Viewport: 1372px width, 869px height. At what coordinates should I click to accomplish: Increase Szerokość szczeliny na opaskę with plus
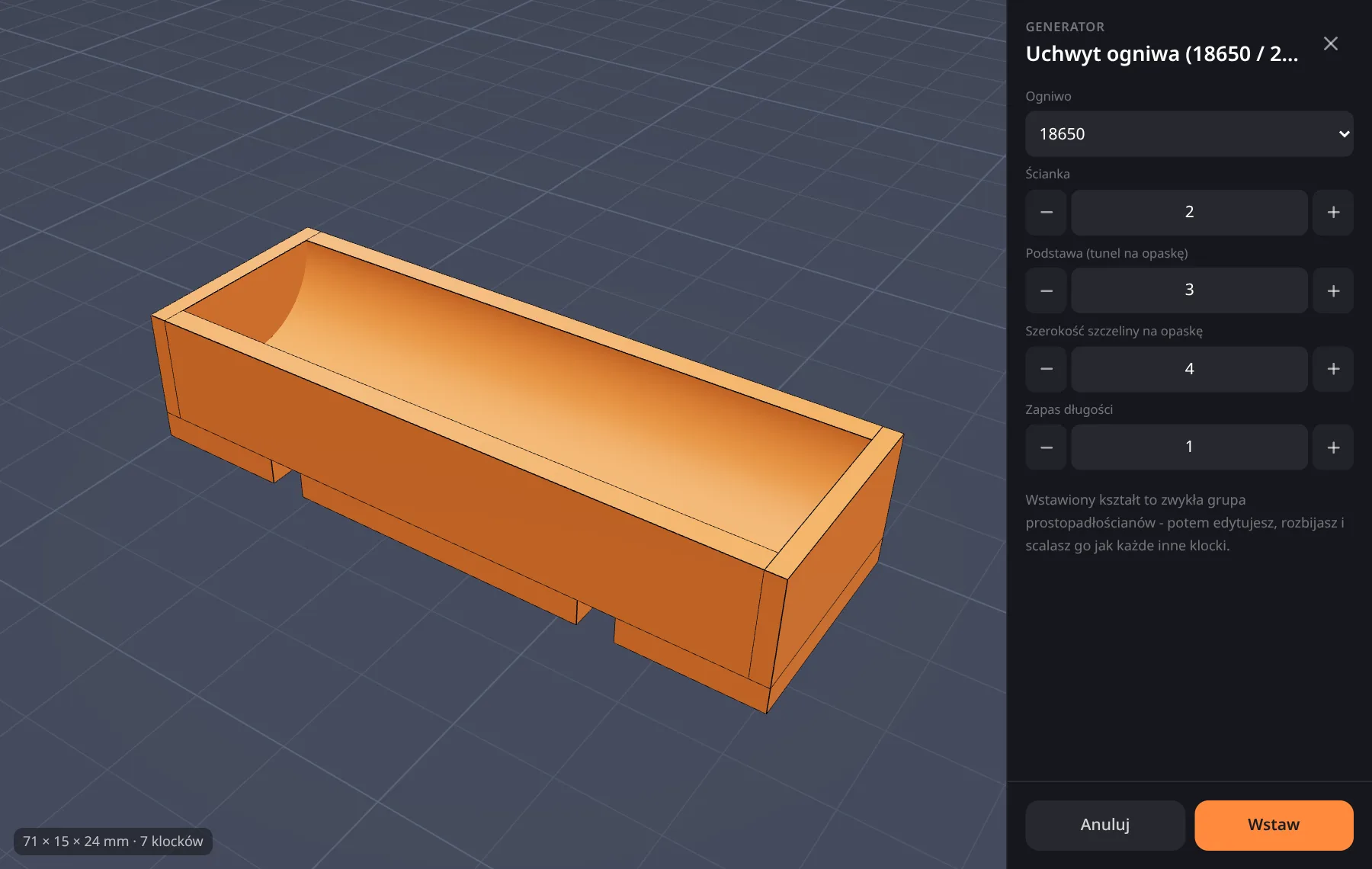tap(1333, 369)
